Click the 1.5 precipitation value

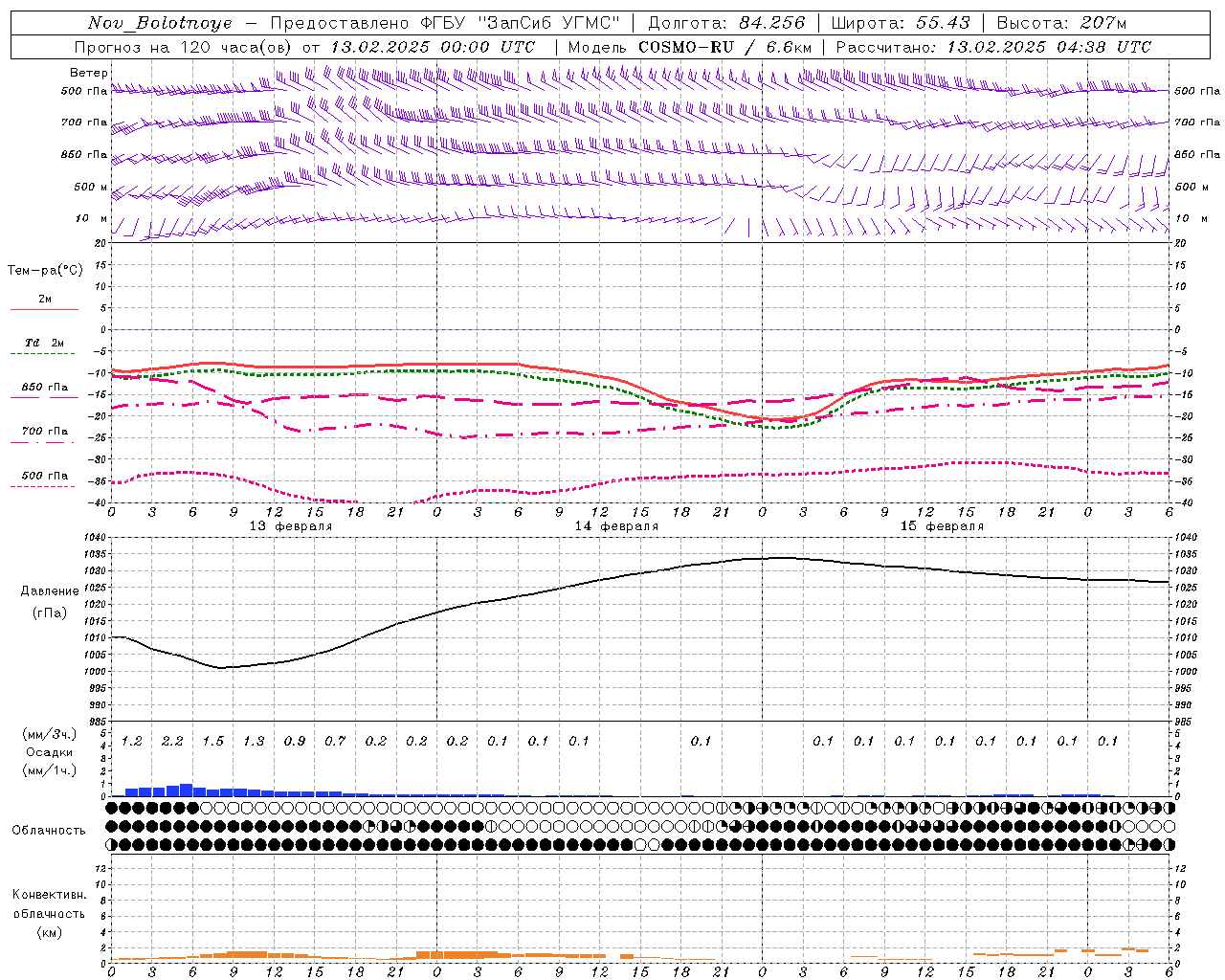tap(212, 741)
